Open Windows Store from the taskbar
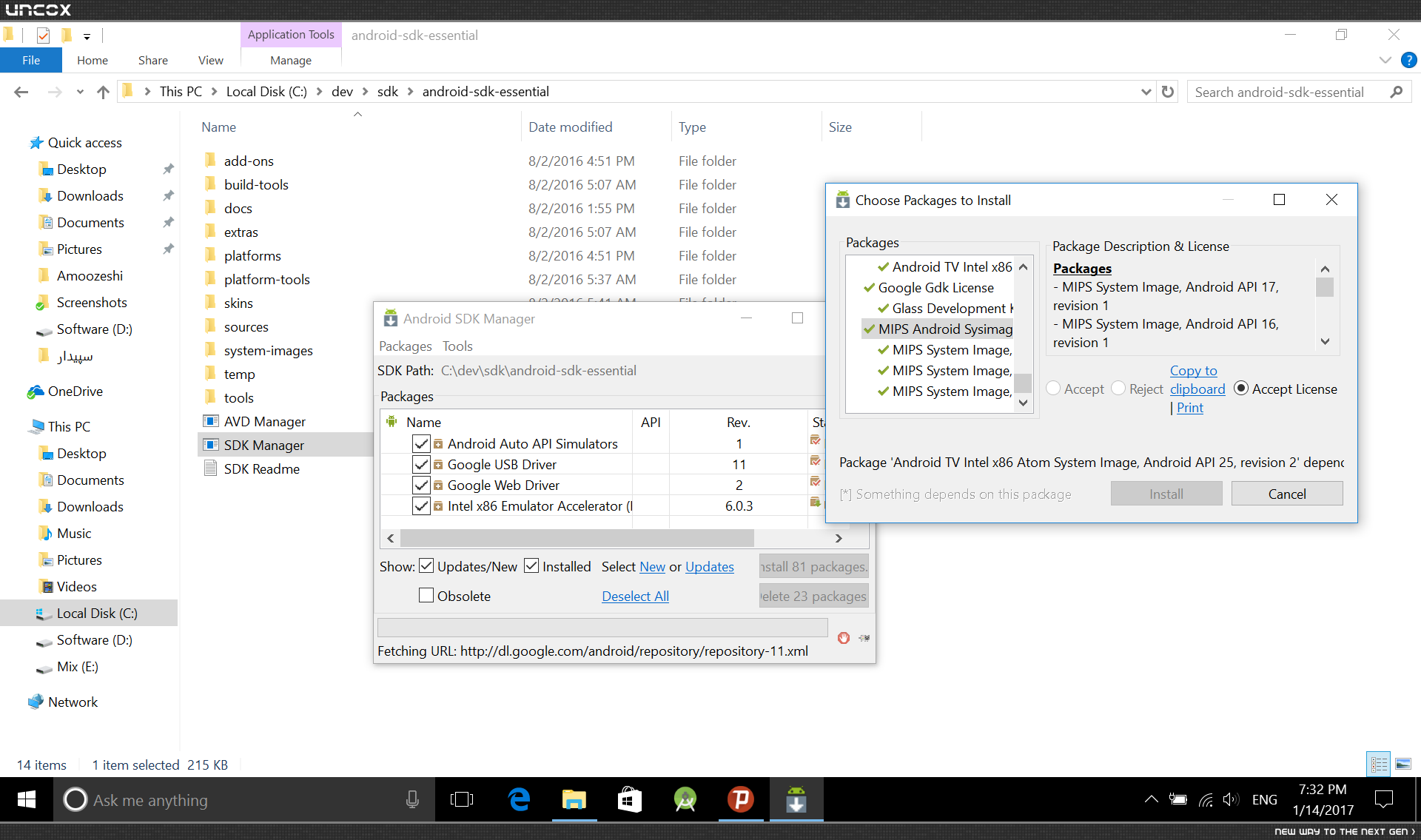 coord(630,800)
